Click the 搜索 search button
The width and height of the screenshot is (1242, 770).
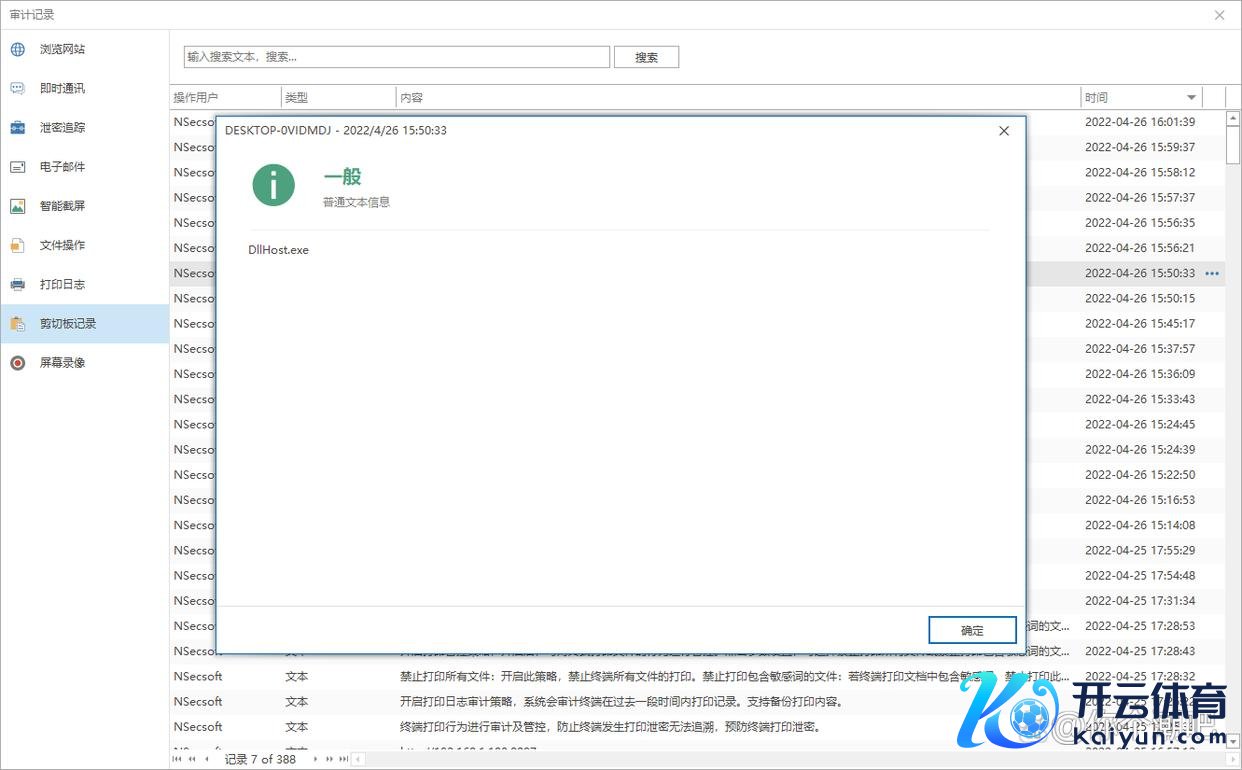coord(646,57)
